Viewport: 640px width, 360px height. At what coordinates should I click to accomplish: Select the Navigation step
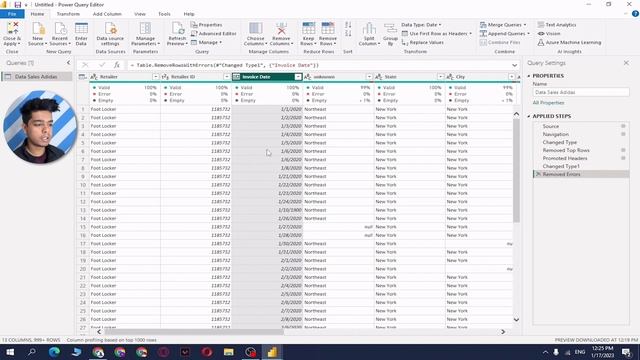(x=556, y=134)
